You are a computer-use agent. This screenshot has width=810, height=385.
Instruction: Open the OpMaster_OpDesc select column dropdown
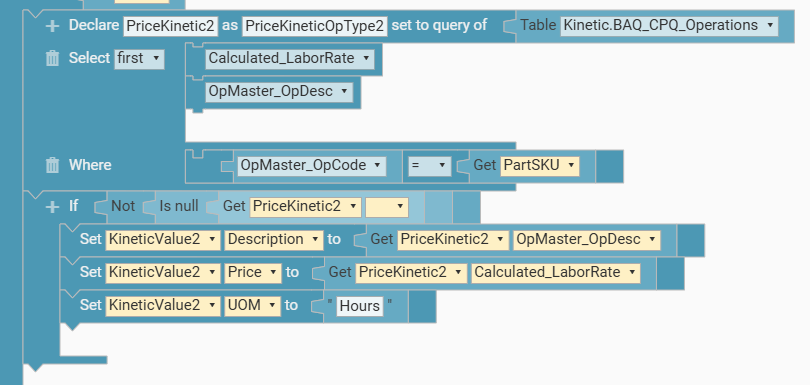pyautogui.click(x=279, y=91)
